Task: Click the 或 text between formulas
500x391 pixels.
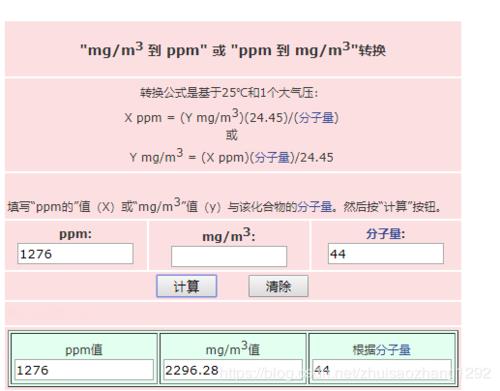Action: point(232,135)
